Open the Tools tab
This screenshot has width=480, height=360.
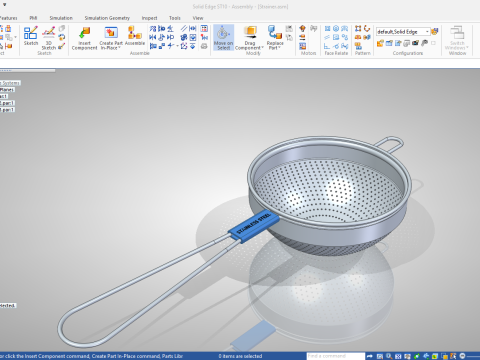tap(175, 18)
